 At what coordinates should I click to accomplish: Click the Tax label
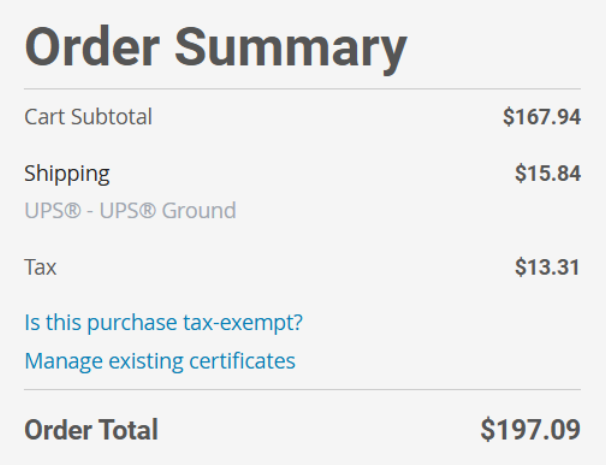click(x=41, y=267)
